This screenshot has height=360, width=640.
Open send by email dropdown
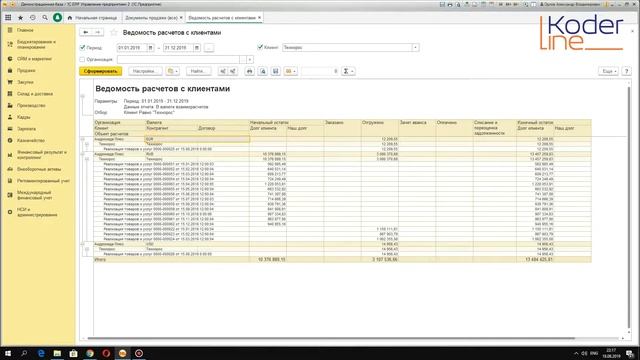click(x=291, y=71)
